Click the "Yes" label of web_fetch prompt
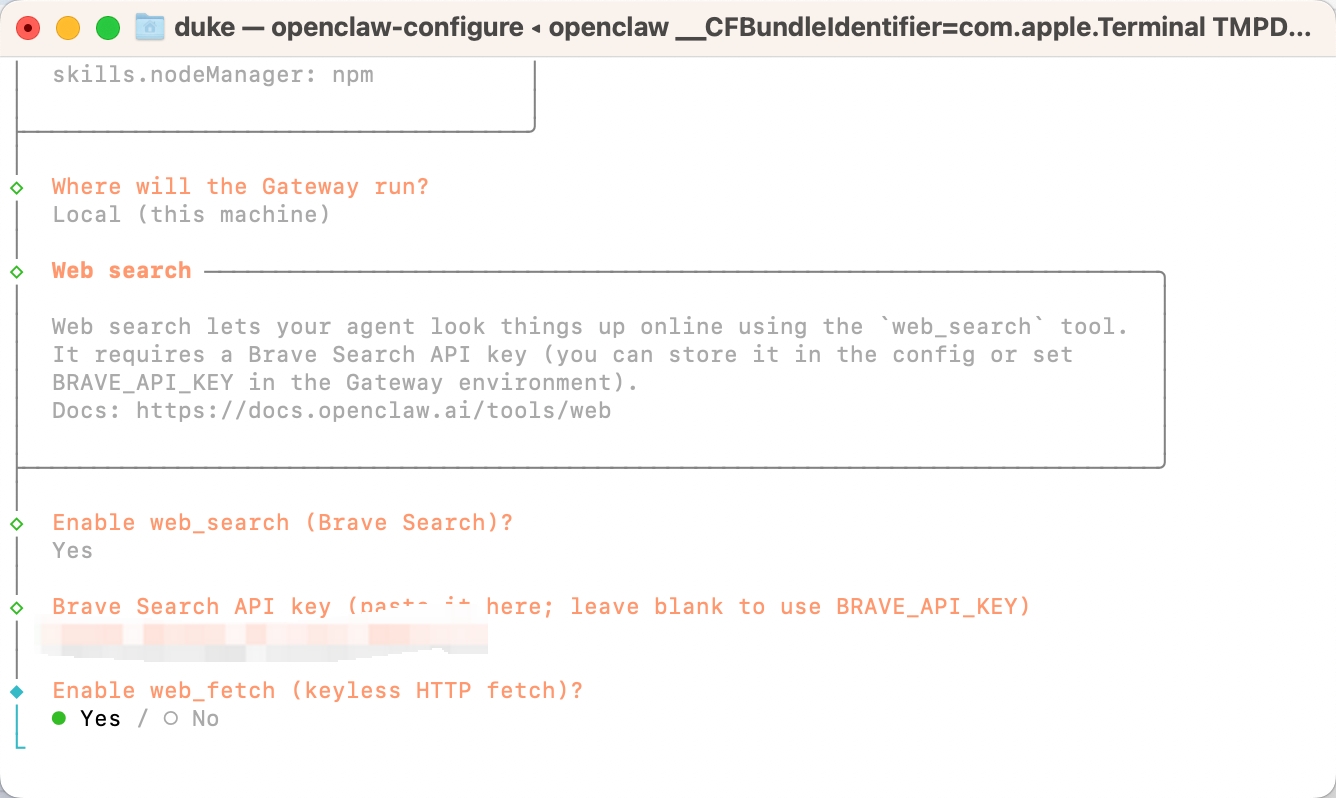 pos(100,718)
